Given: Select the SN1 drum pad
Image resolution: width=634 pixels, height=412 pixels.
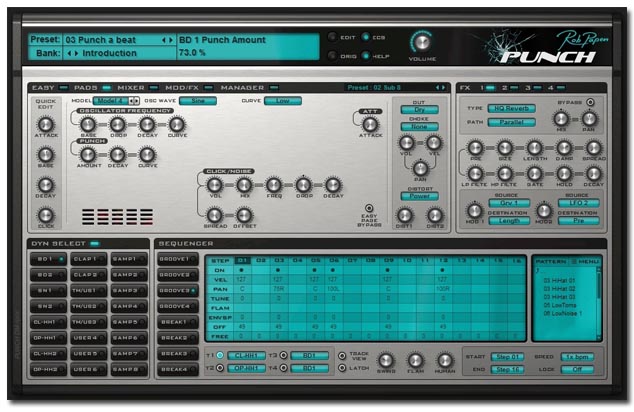Looking at the screenshot, I should 48,291.
